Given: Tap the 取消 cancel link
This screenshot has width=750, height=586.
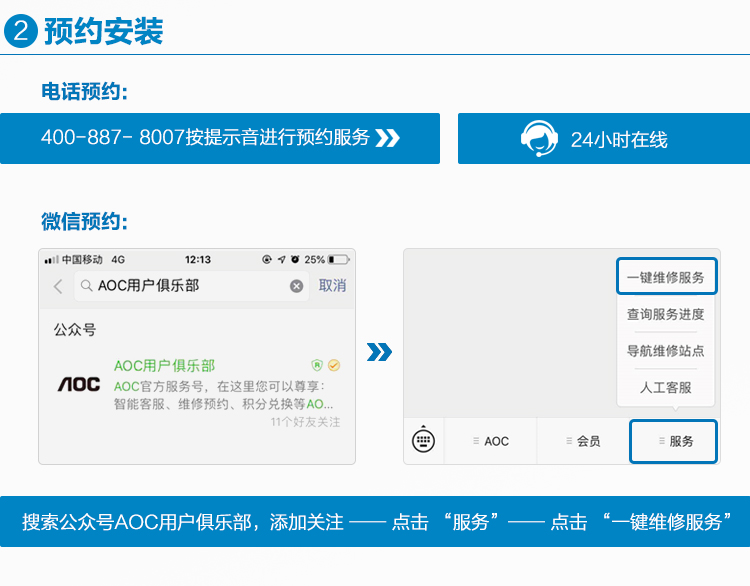Looking at the screenshot, I should (332, 286).
